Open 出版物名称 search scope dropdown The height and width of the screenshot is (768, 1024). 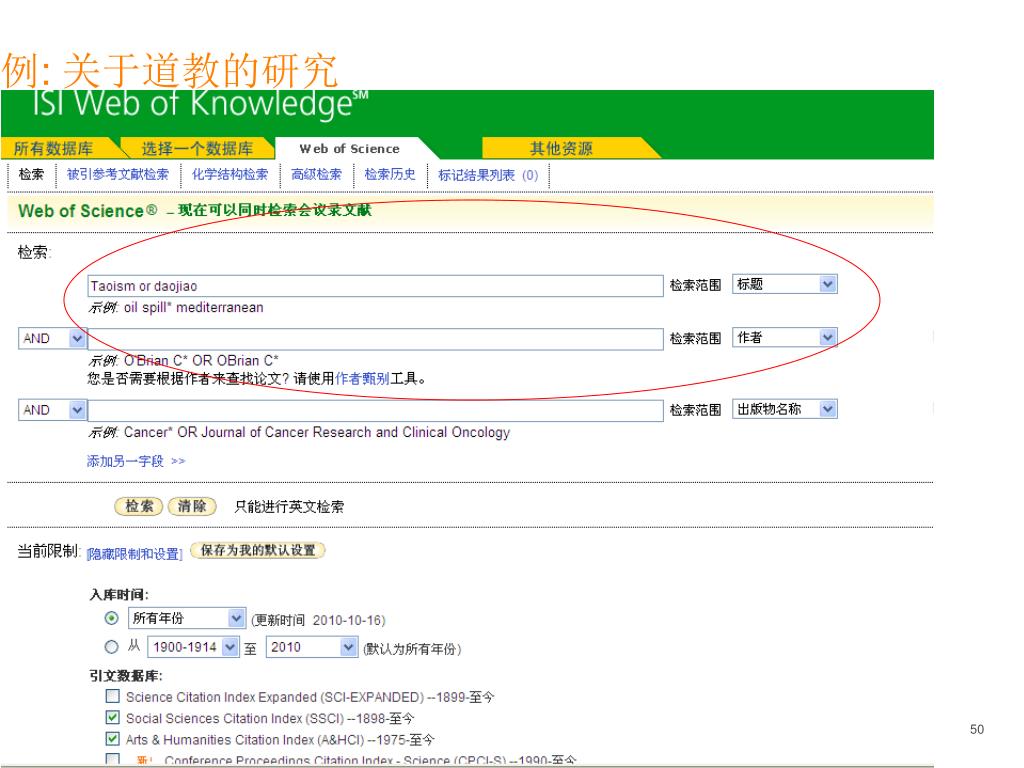pos(784,409)
